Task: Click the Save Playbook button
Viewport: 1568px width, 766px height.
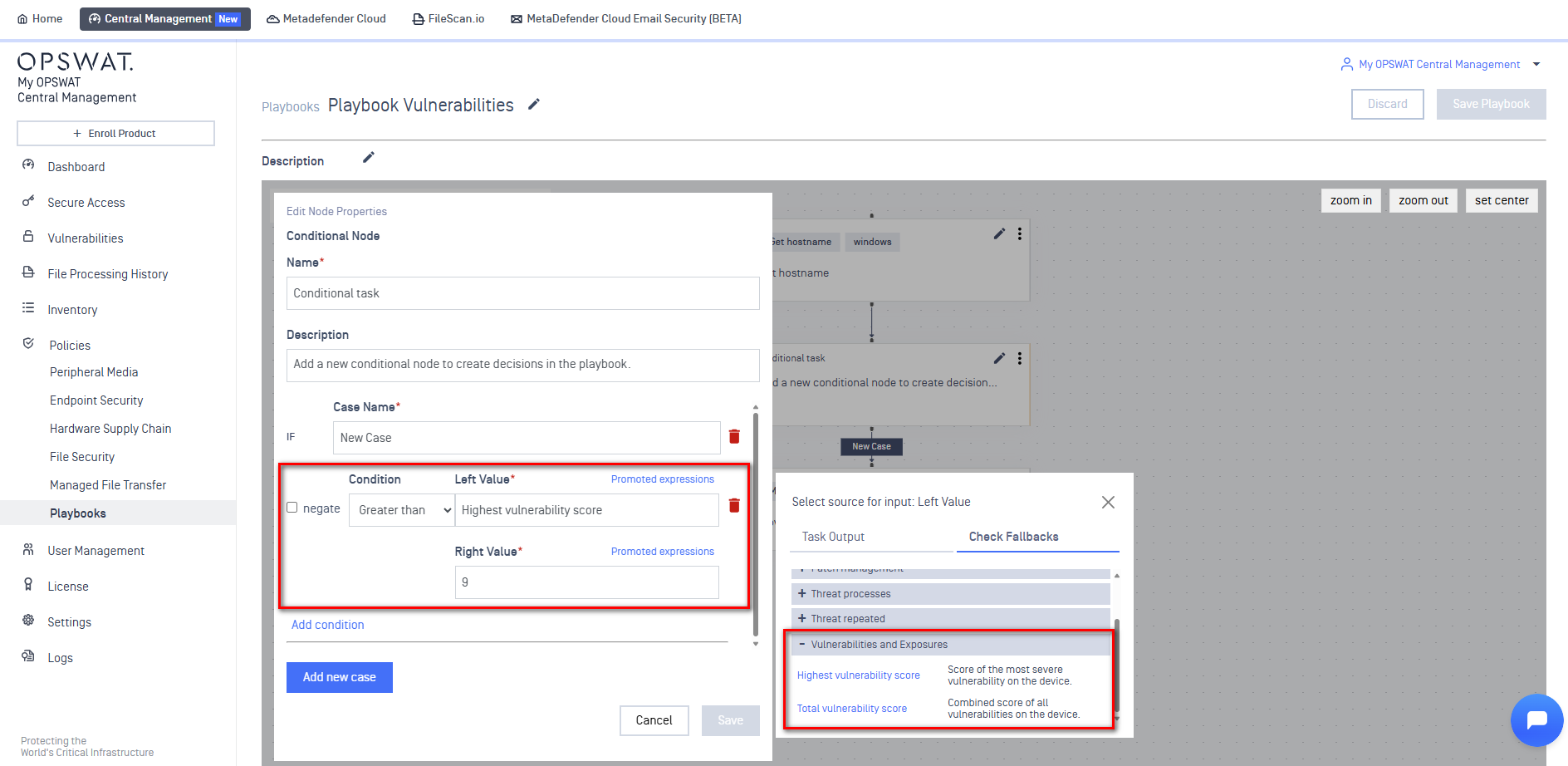Action: 1491,104
